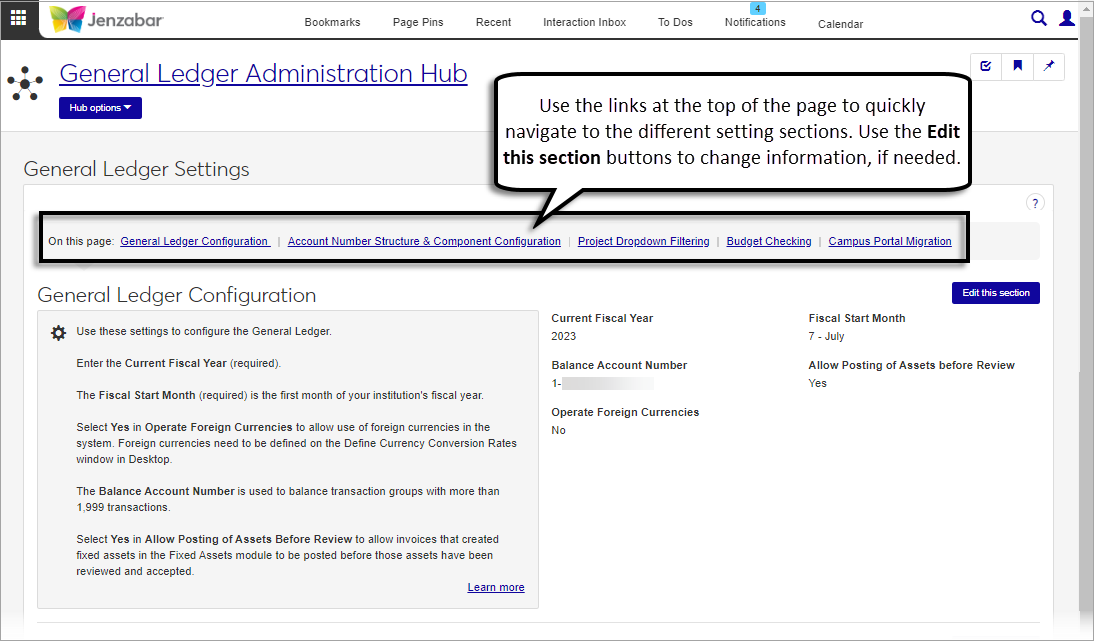
Task: Open the Page Pins menu
Action: (x=418, y=22)
